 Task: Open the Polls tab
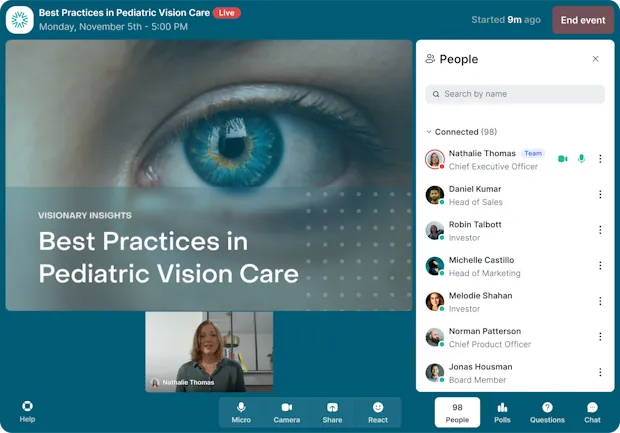(x=502, y=412)
